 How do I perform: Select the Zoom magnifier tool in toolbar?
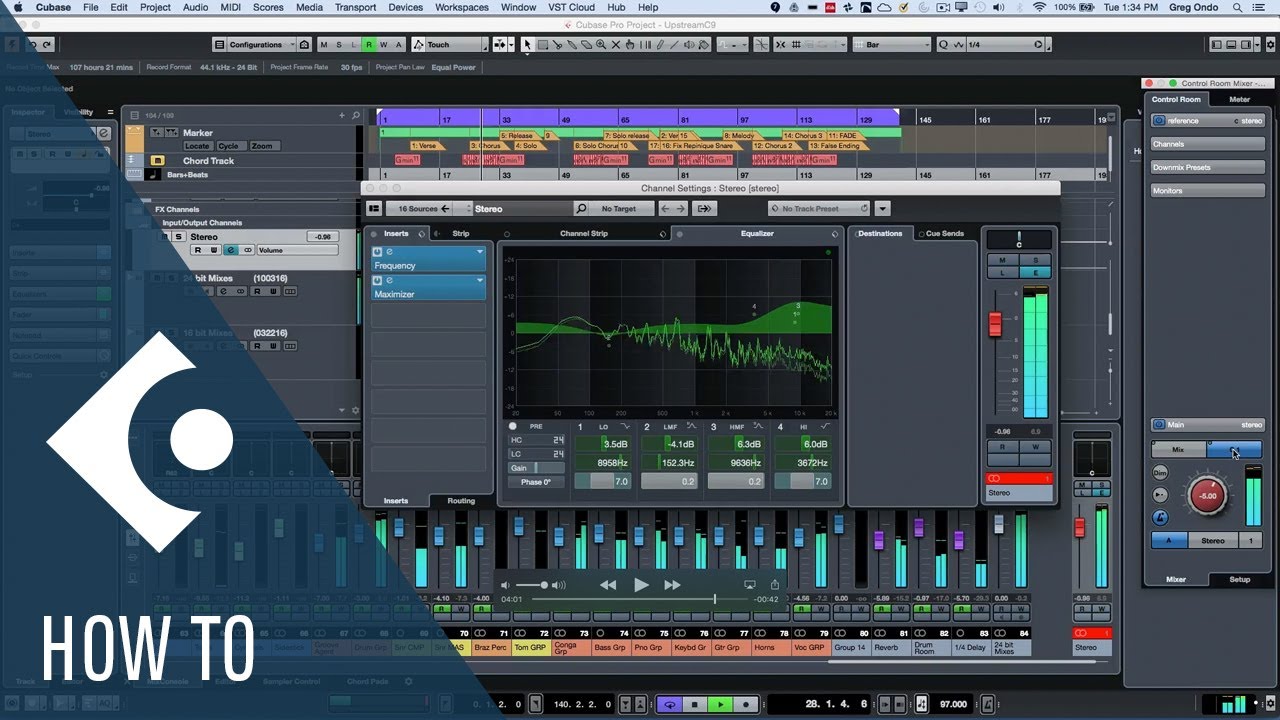point(601,45)
